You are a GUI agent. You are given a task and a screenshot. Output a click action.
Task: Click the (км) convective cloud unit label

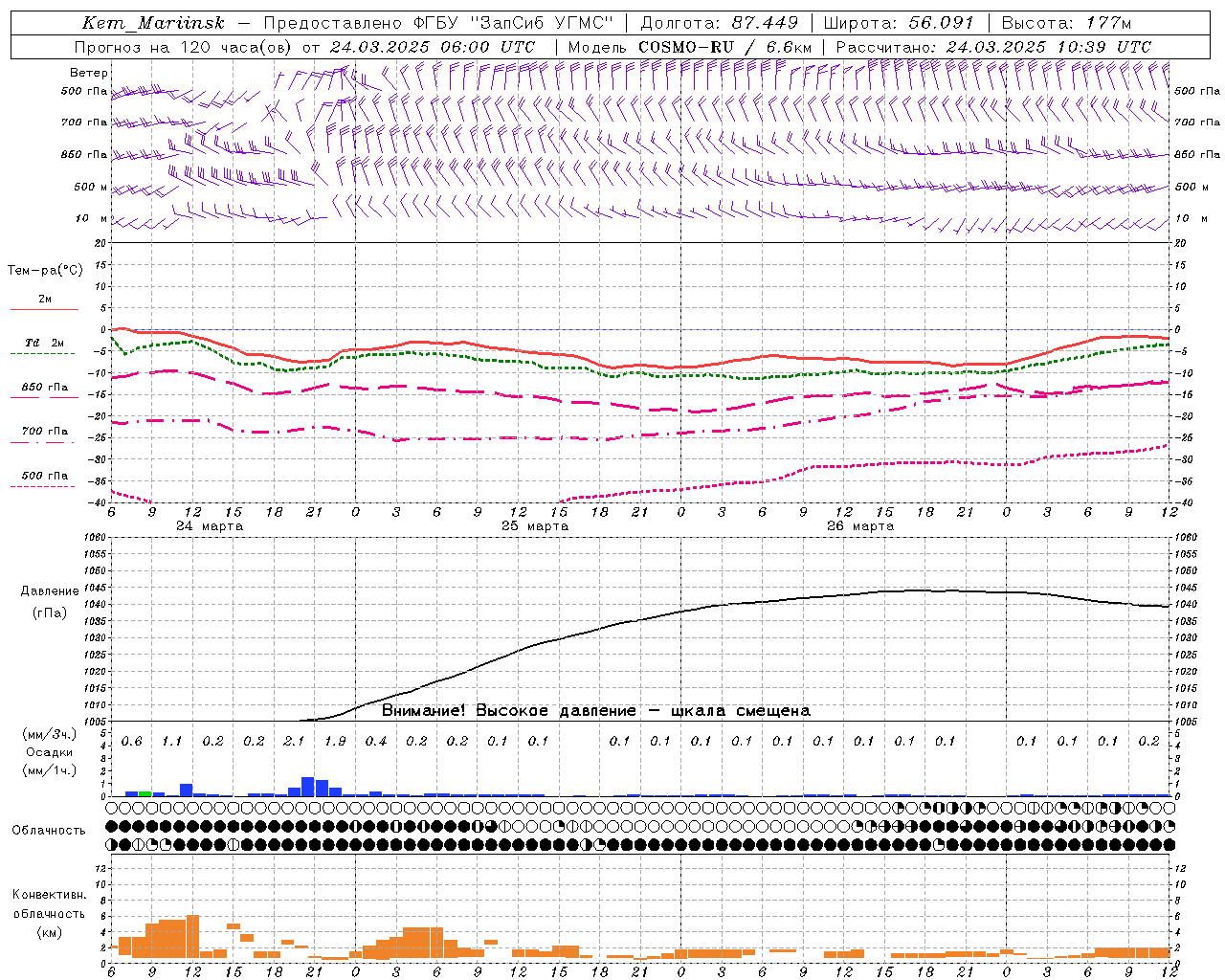click(x=49, y=932)
